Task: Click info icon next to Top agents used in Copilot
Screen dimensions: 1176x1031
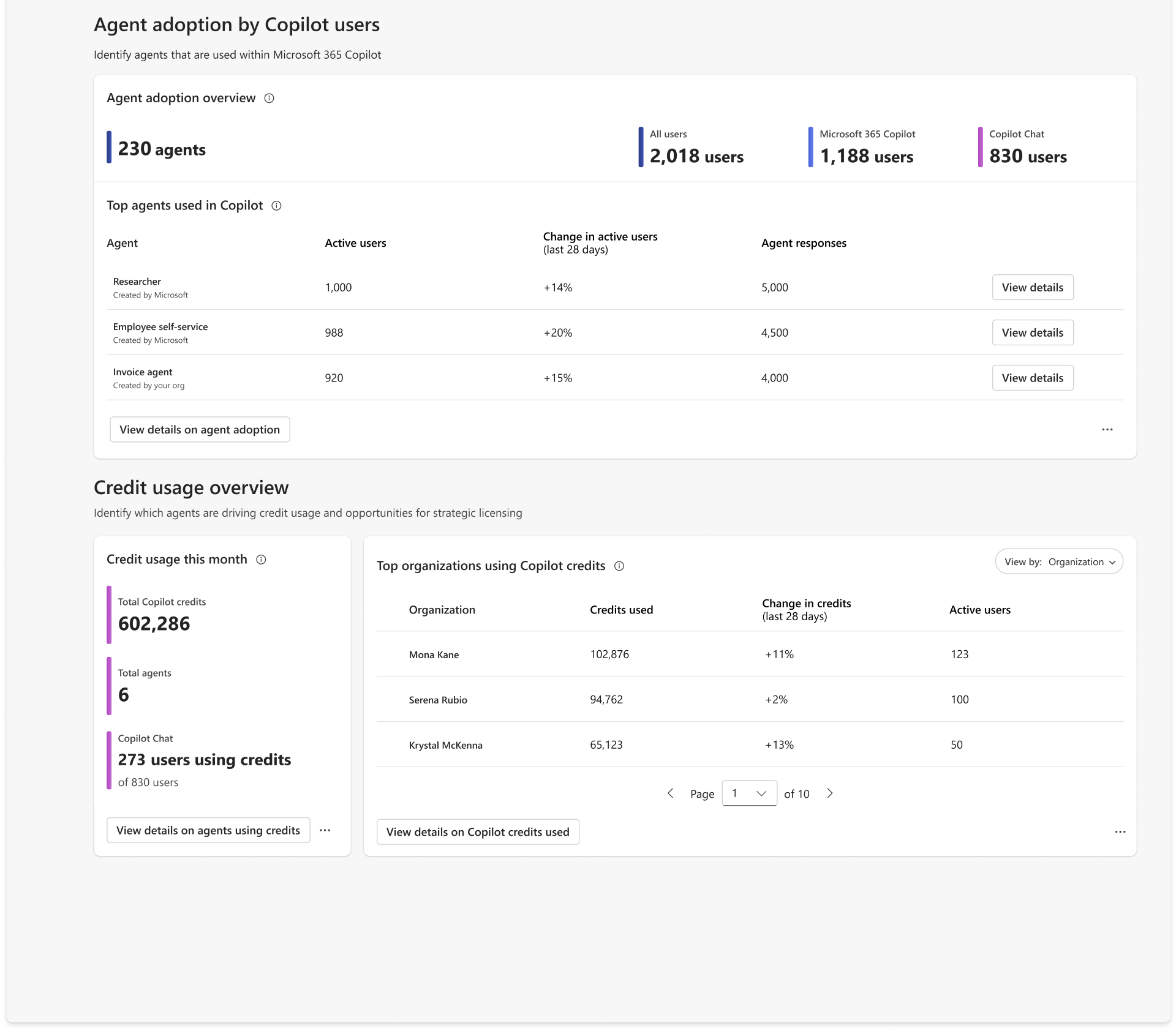Action: tap(276, 206)
